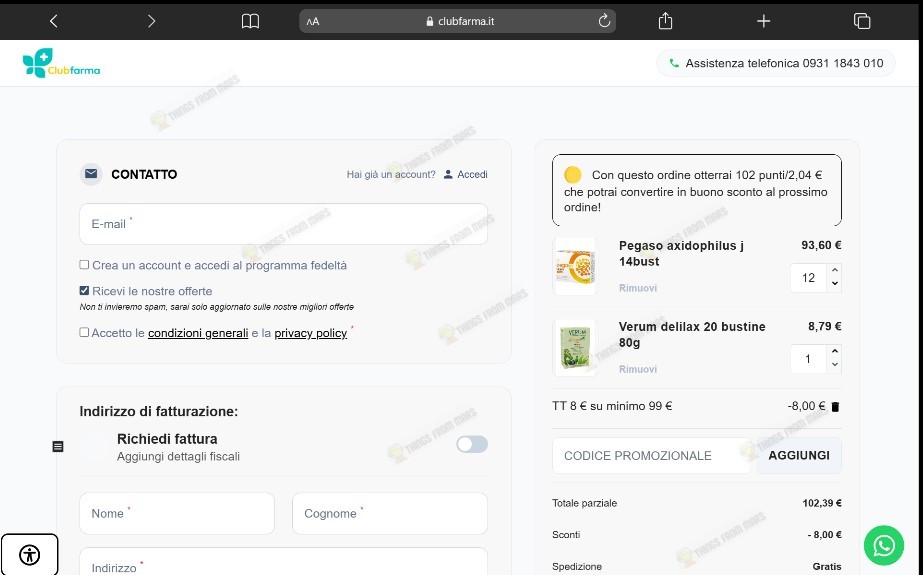Screen dimensions: 923x575
Task: Remove Pegaso axidophilus via Rimuovi
Action: point(638,288)
